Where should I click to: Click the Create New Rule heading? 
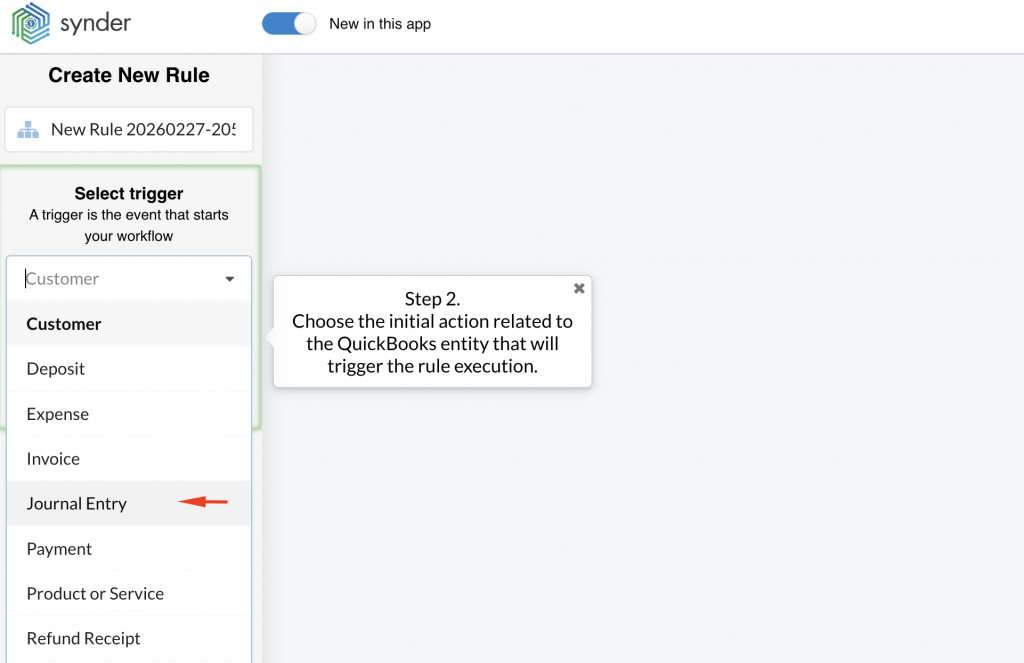[x=129, y=75]
